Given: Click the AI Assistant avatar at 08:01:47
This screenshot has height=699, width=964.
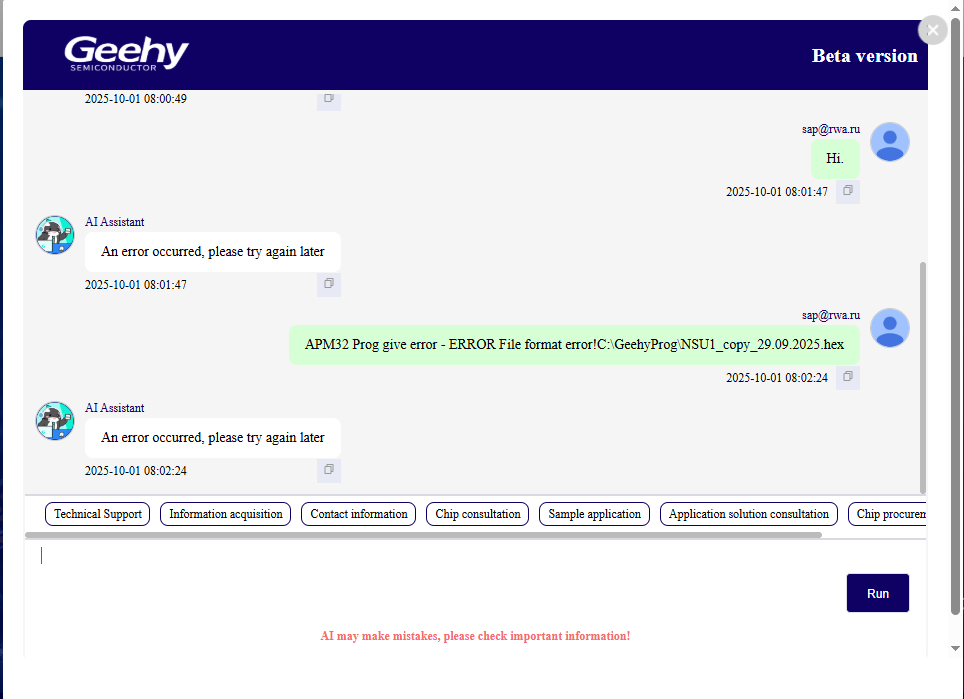Looking at the screenshot, I should point(55,235).
